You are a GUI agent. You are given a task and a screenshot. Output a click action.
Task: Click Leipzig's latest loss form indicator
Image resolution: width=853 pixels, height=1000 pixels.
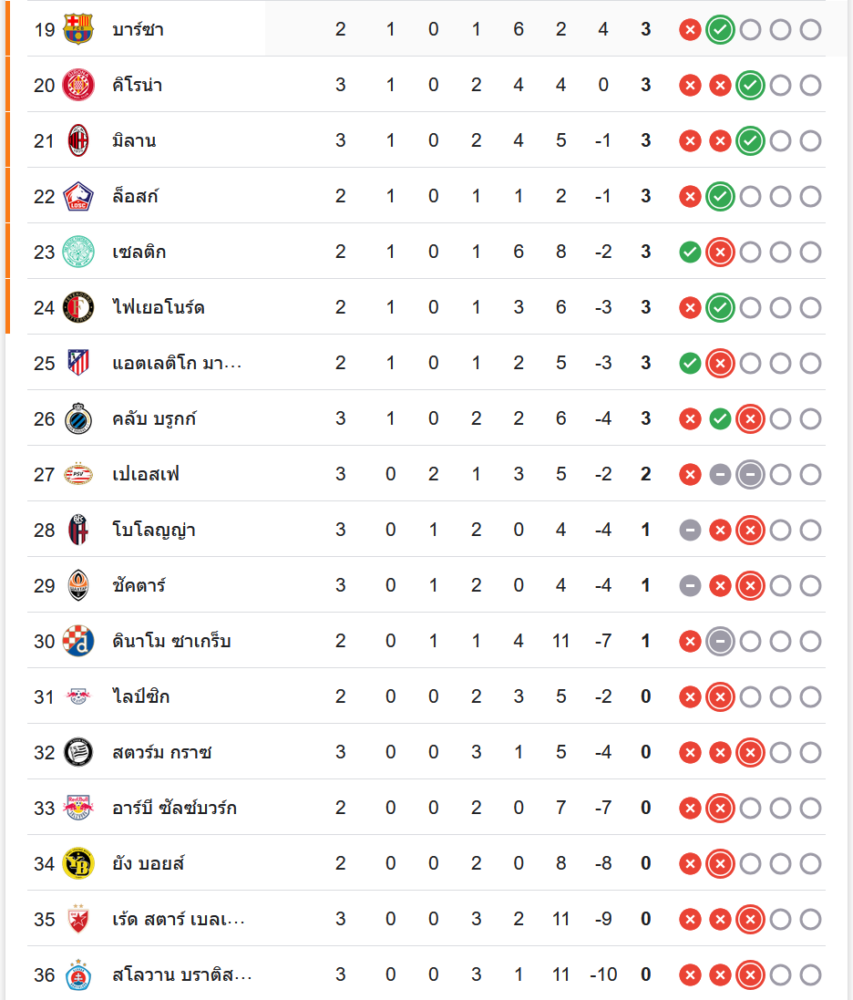point(719,696)
